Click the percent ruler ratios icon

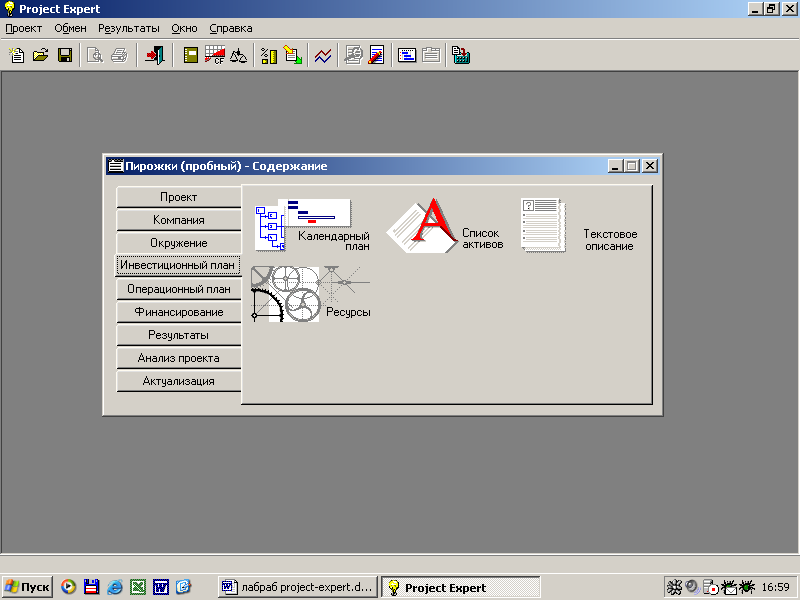pyautogui.click(x=268, y=55)
